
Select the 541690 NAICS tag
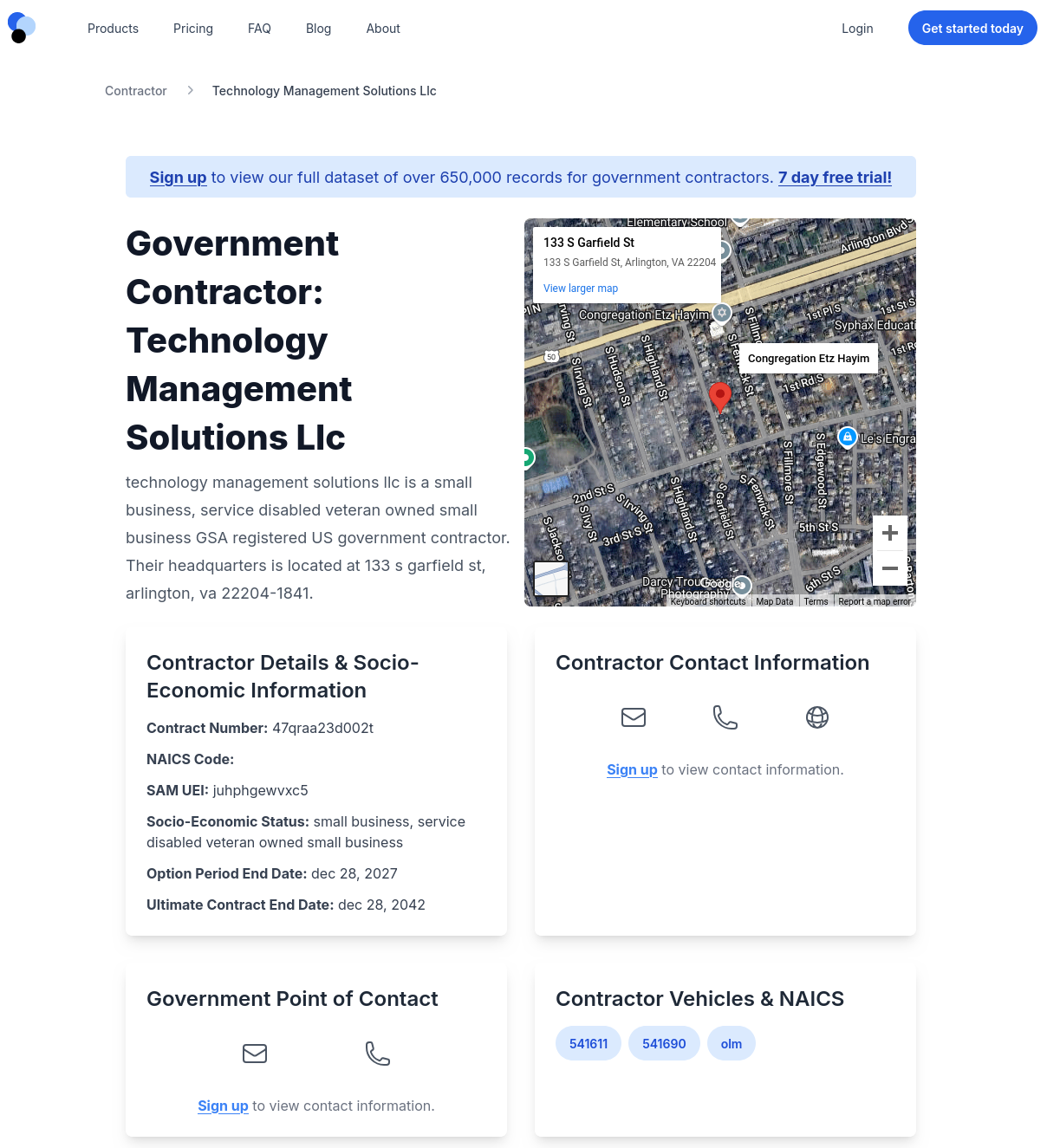pos(664,1043)
